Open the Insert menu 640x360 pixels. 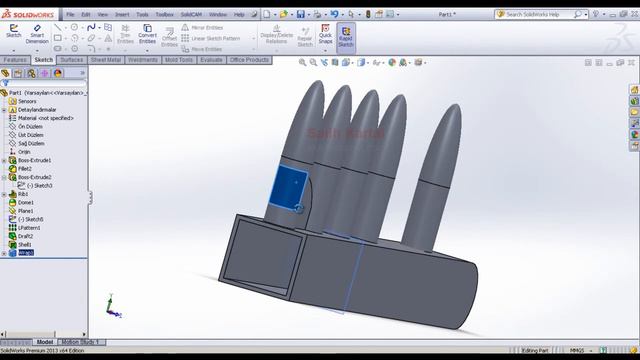122,14
